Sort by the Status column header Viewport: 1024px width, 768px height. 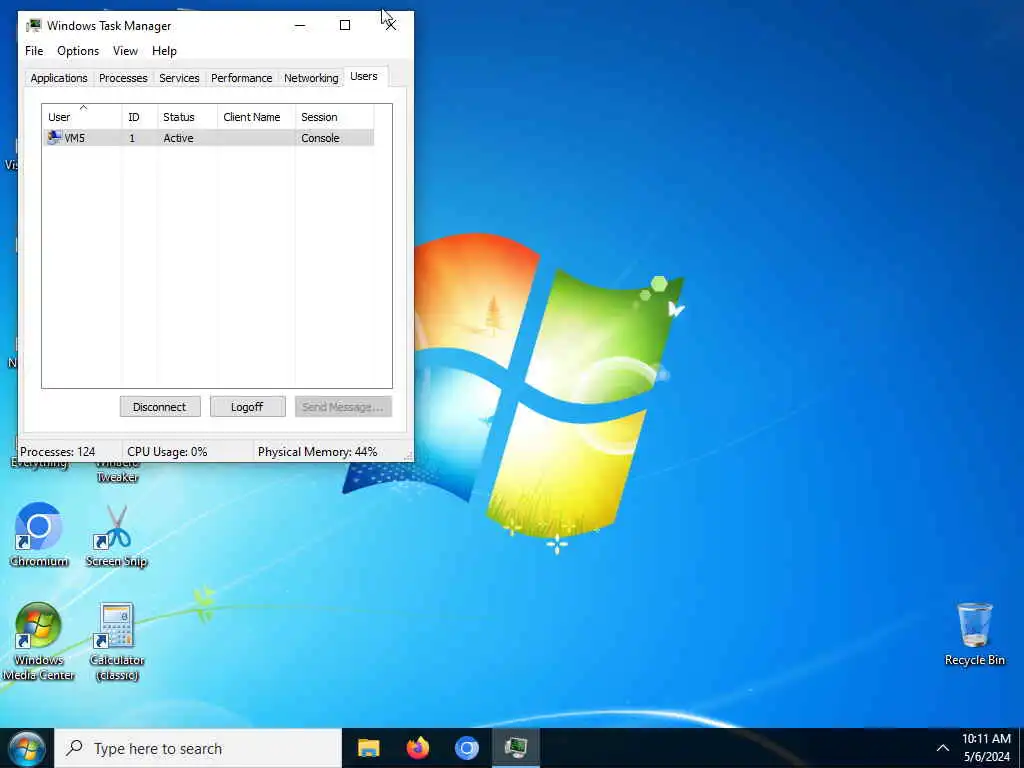187,117
